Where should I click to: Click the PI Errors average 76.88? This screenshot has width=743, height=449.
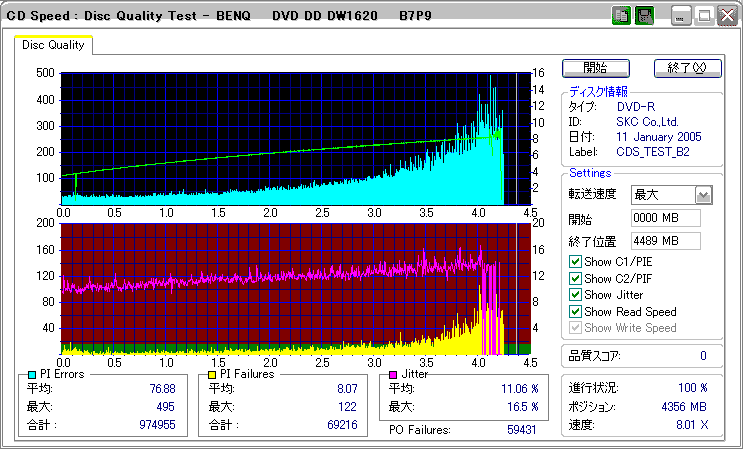[x=161, y=389]
